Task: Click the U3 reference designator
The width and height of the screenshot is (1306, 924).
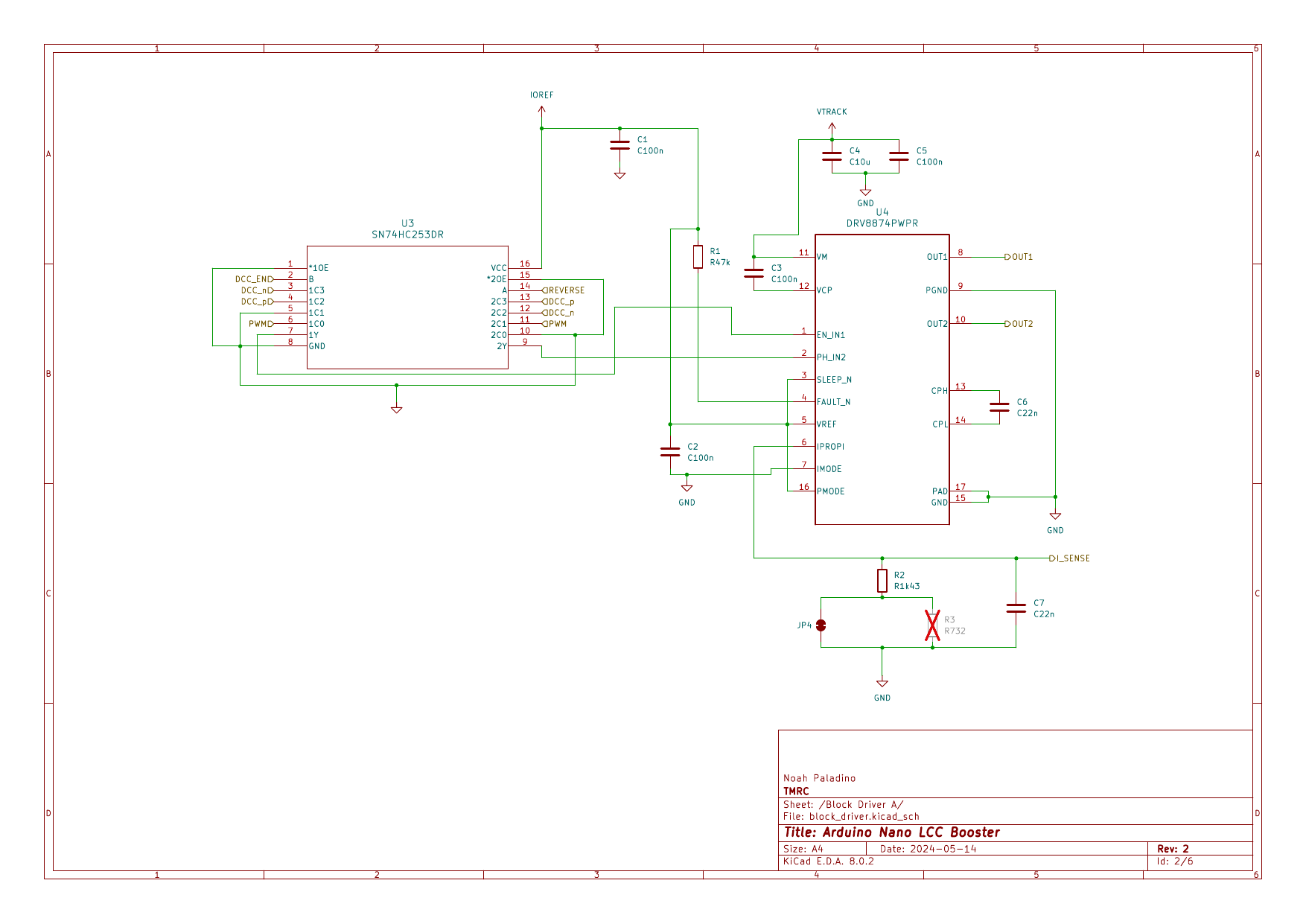Action: click(x=408, y=223)
